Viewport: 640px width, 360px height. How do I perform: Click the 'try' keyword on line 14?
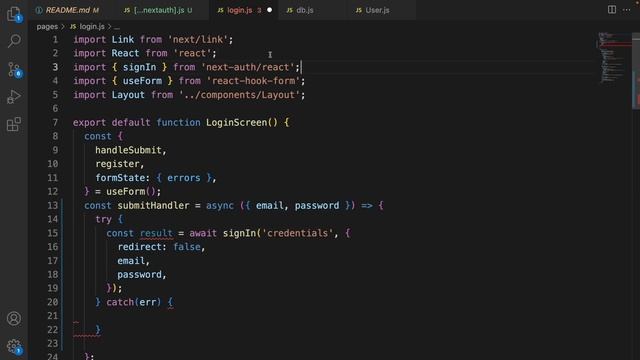click(103, 219)
